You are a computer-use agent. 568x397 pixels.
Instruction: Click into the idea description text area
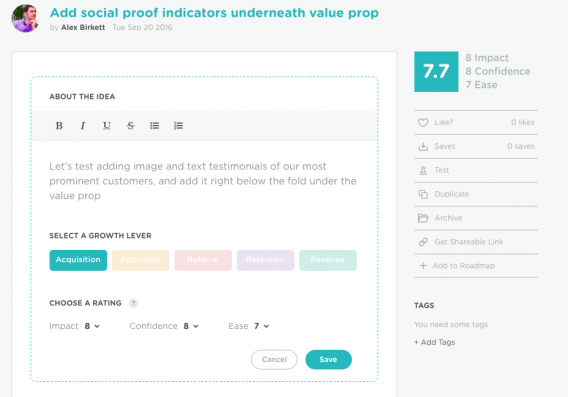[205, 181]
